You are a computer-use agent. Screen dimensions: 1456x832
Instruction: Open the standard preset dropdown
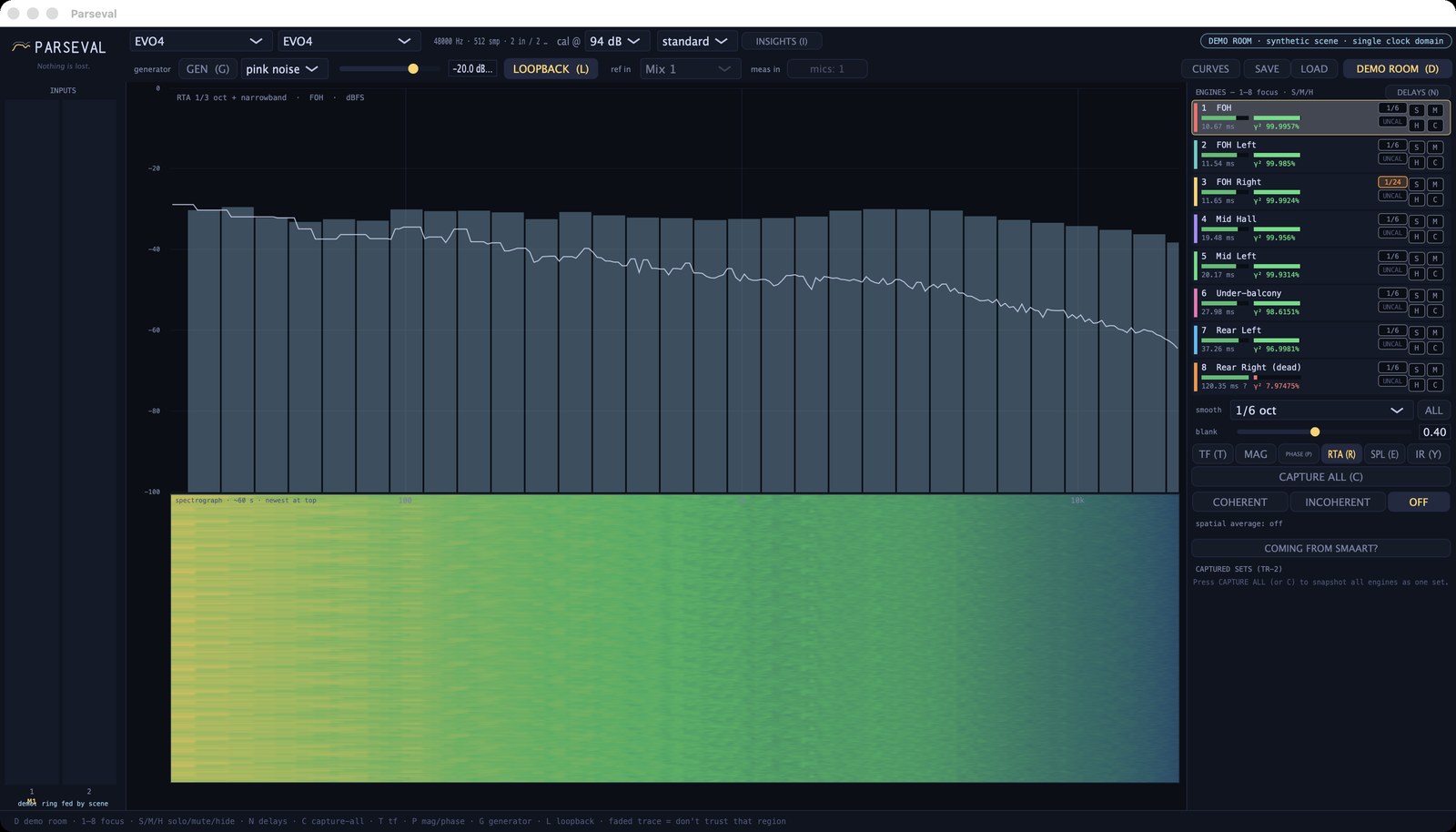tap(695, 41)
